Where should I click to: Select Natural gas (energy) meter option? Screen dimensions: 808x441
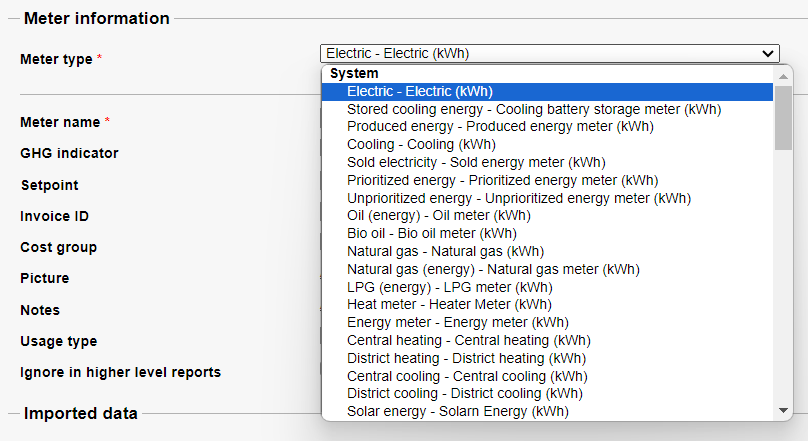coord(493,269)
